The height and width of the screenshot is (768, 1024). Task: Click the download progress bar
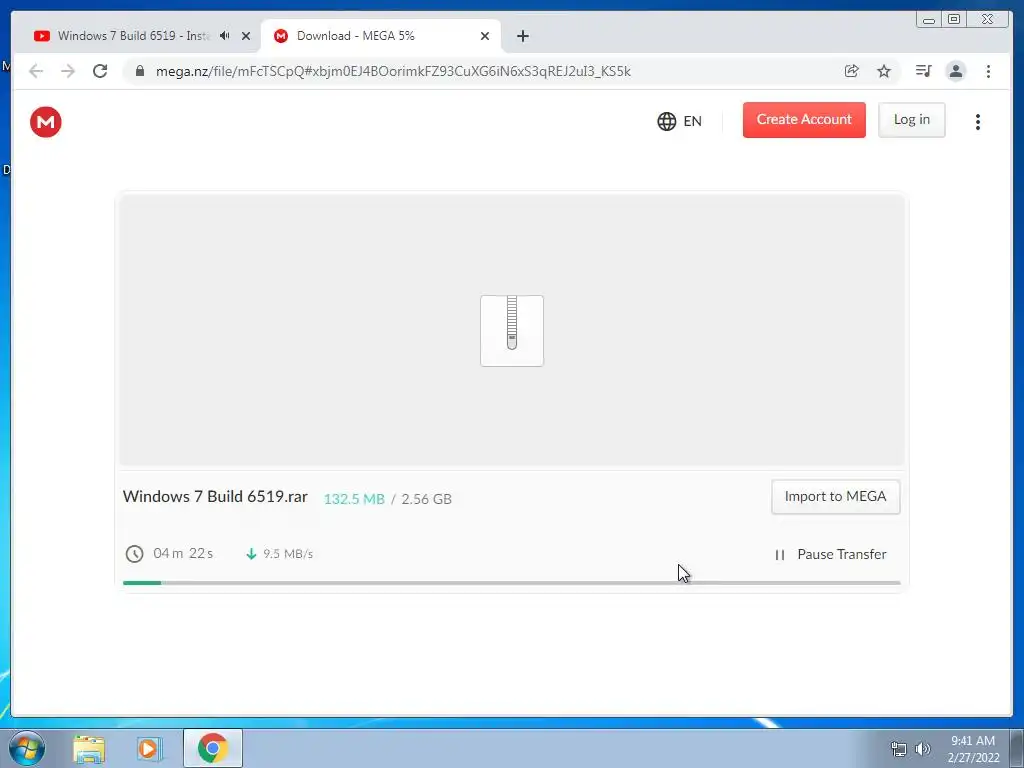pyautogui.click(x=511, y=583)
